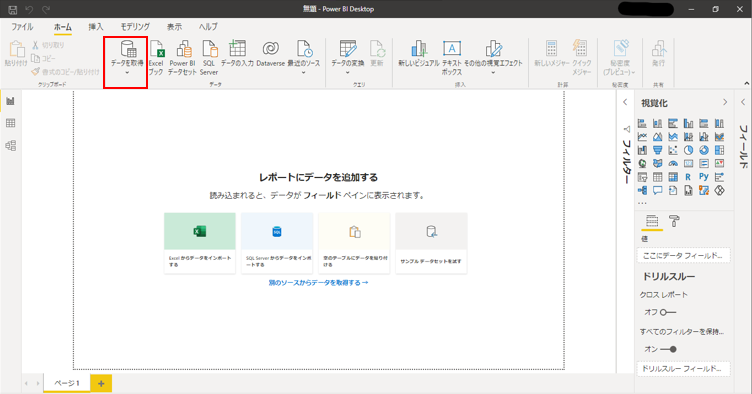Click 書式のコピー/貼り付け format painter
Image resolution: width=752 pixels, height=394 pixels.
coord(65,72)
